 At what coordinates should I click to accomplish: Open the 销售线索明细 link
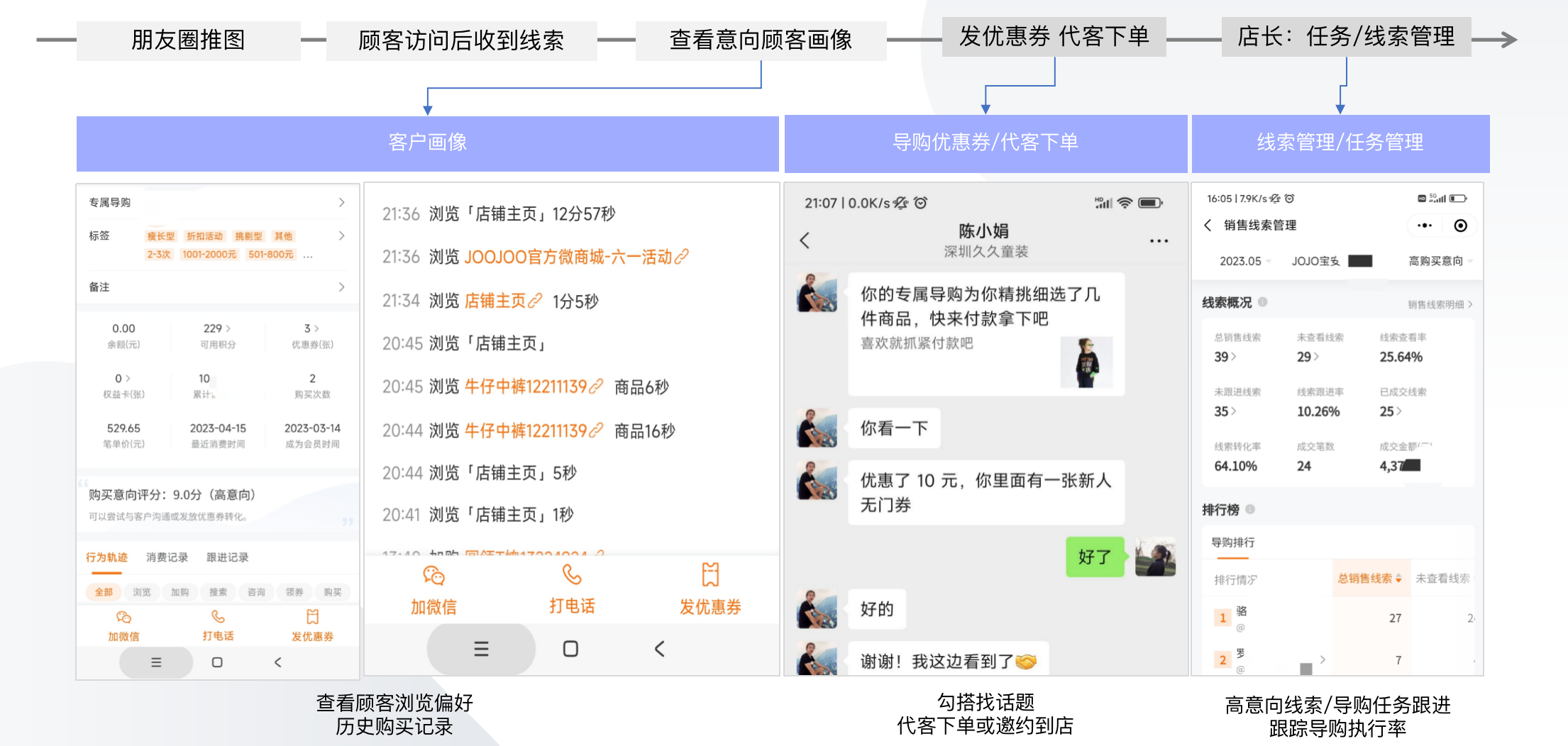click(1440, 304)
